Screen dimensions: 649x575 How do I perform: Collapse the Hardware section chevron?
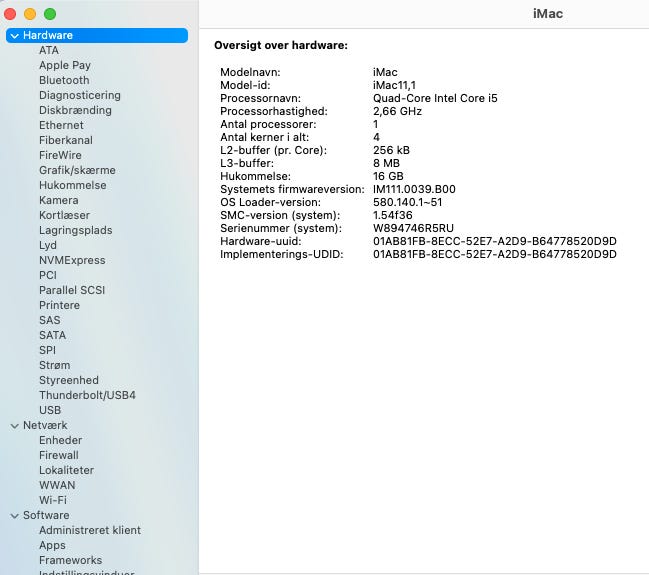coord(14,36)
